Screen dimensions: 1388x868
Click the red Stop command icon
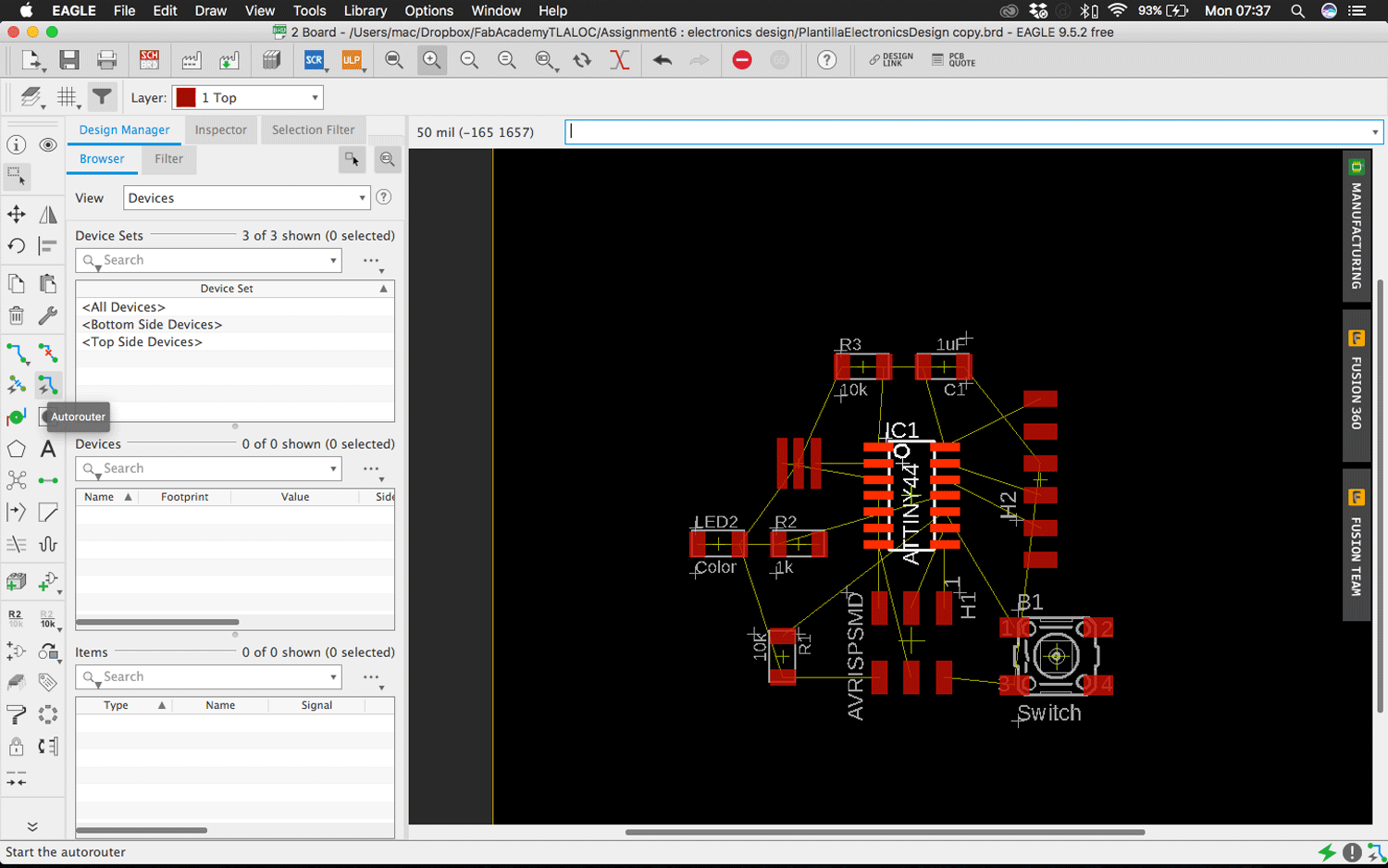[742, 60]
